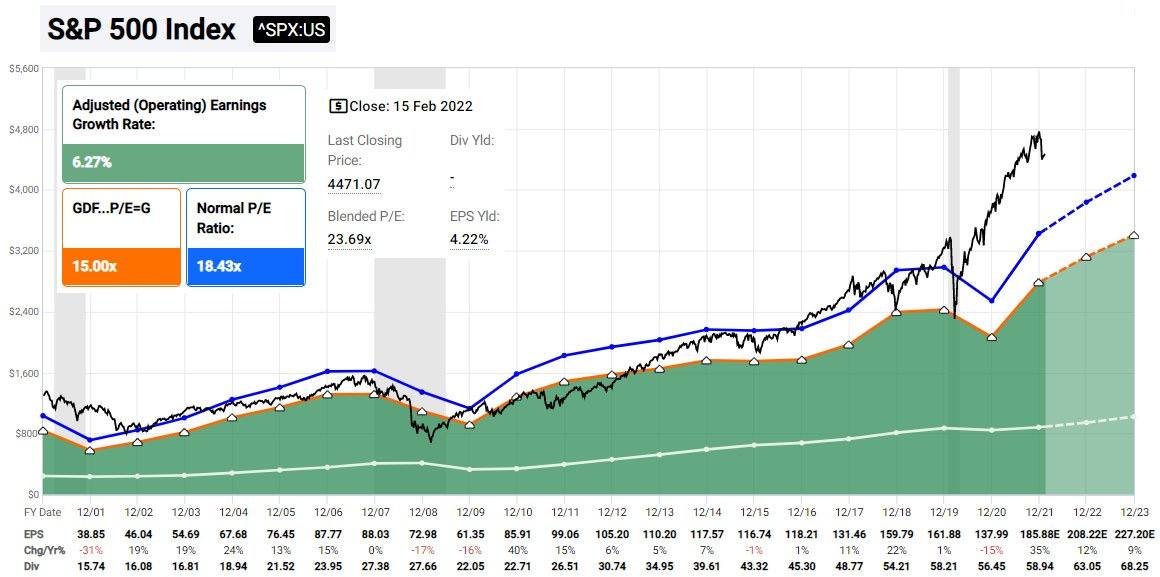Select the 6.27% earnings growth rate box
1160x577 pixels.
(x=183, y=163)
